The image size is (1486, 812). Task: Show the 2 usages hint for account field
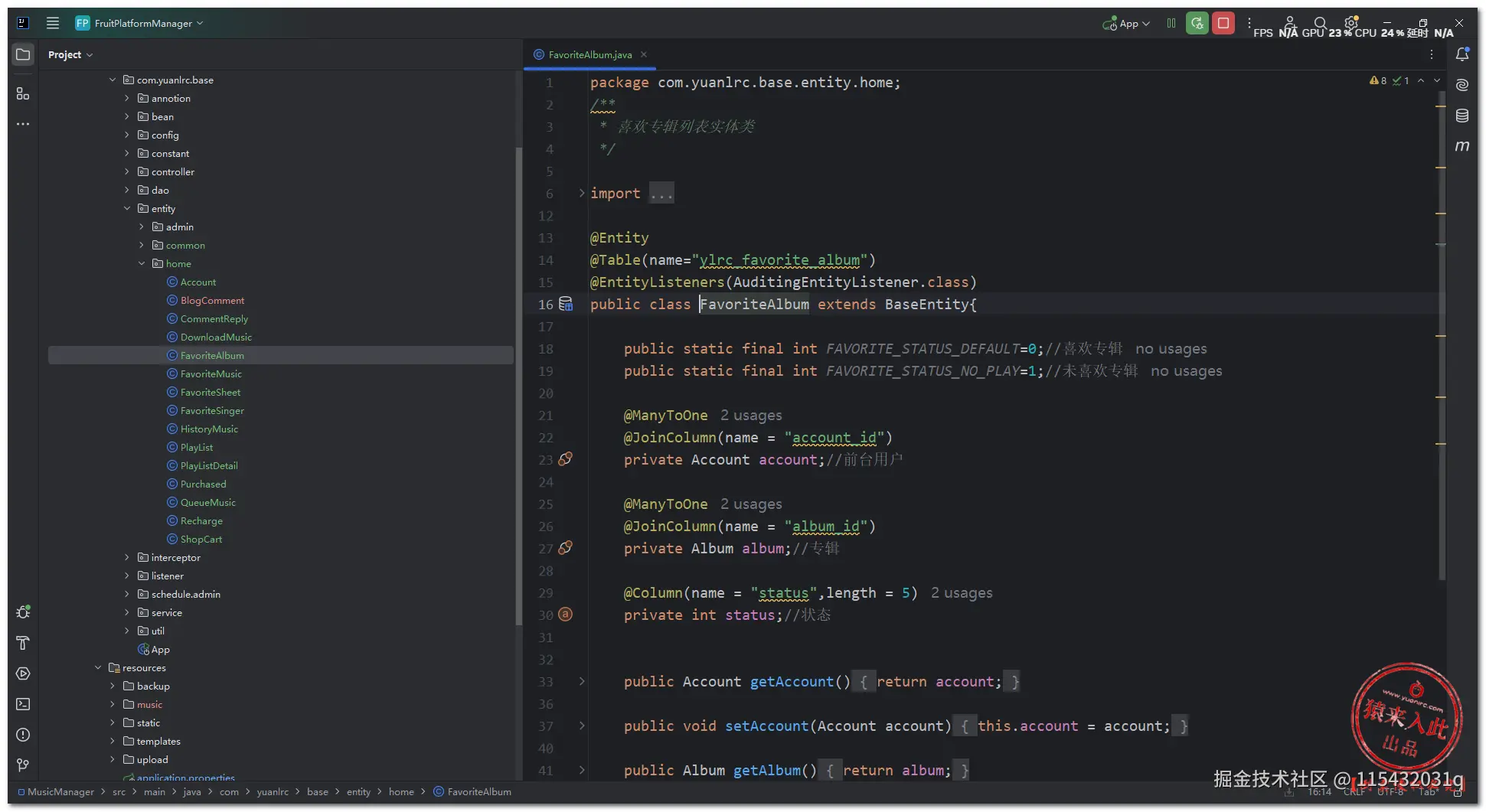[x=751, y=415]
